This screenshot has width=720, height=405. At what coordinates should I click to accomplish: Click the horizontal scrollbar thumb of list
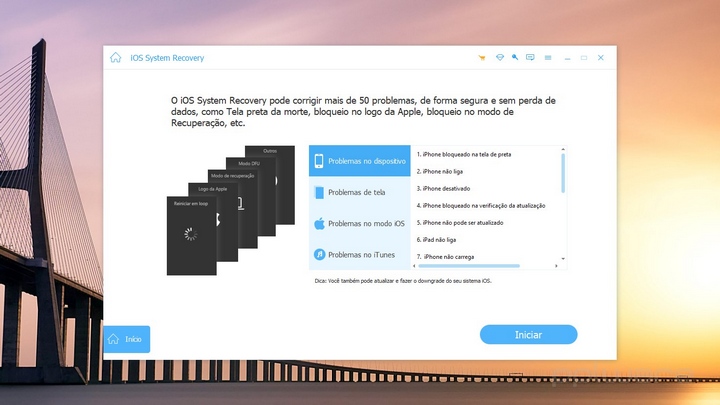(x=469, y=266)
